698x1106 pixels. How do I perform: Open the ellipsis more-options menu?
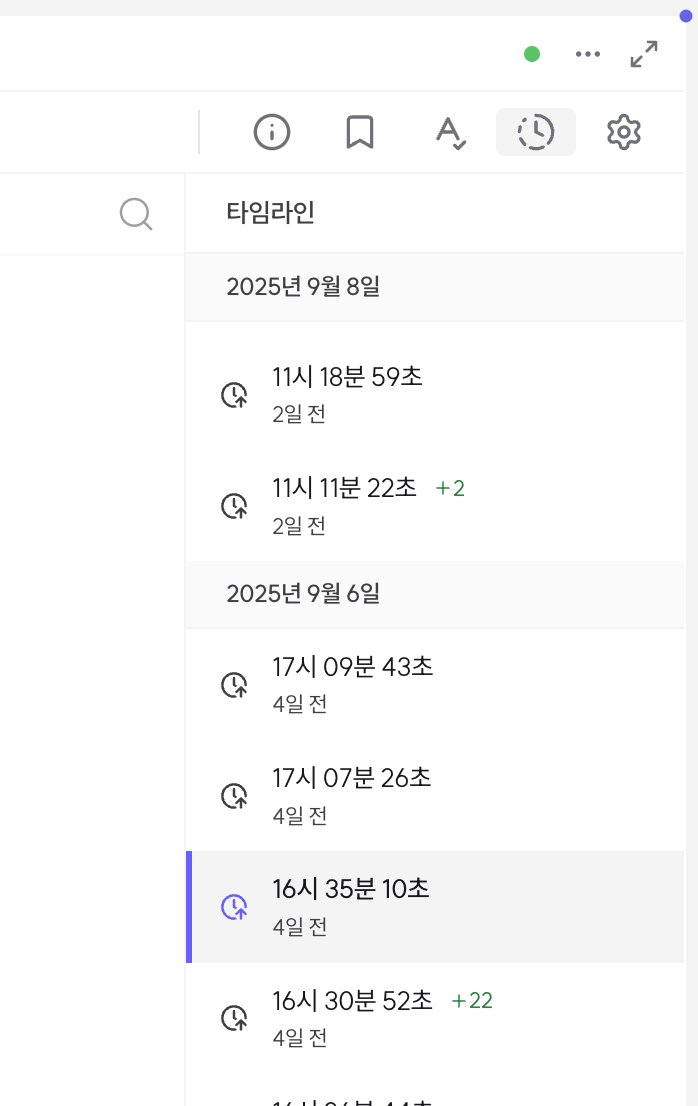[588, 54]
